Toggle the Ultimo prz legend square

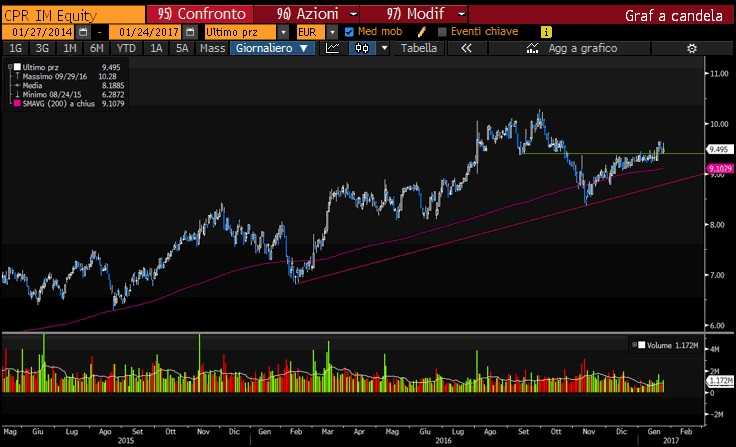[x=17, y=67]
